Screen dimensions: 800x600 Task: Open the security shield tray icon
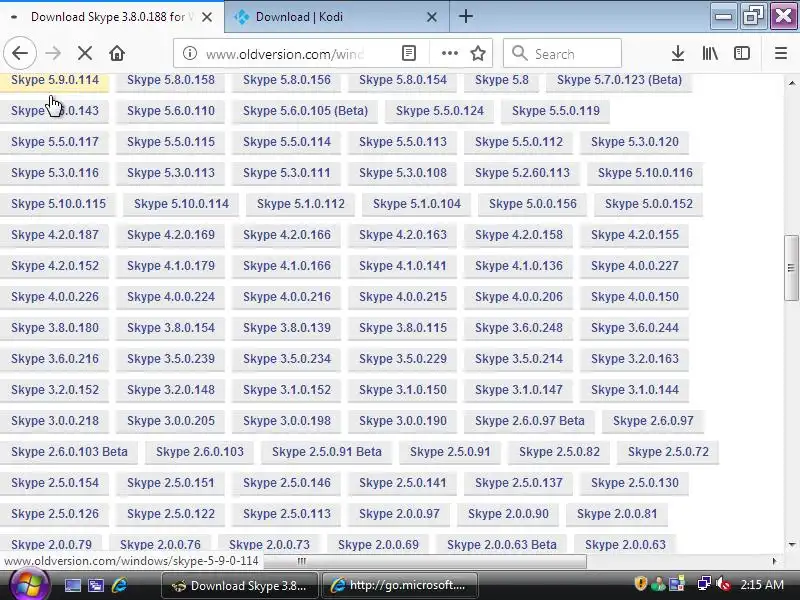point(640,583)
